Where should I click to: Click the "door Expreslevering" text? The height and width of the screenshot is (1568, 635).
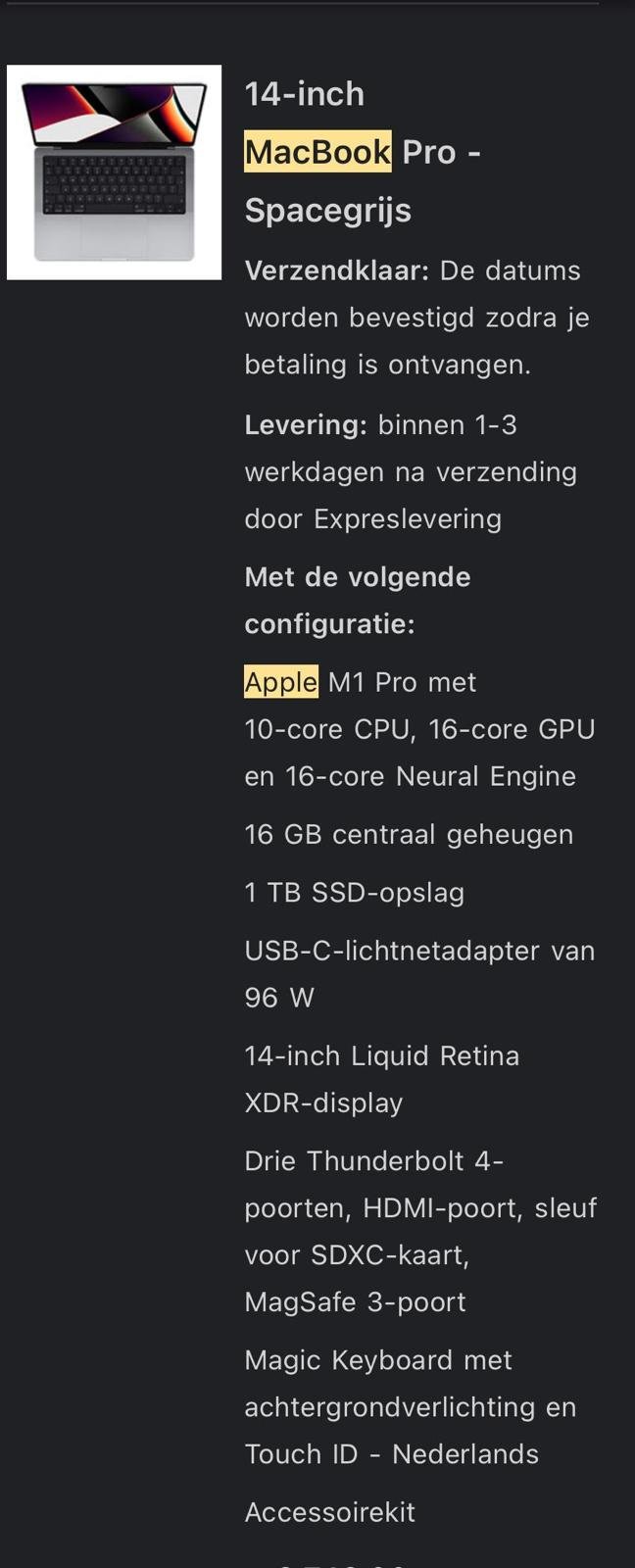(373, 519)
